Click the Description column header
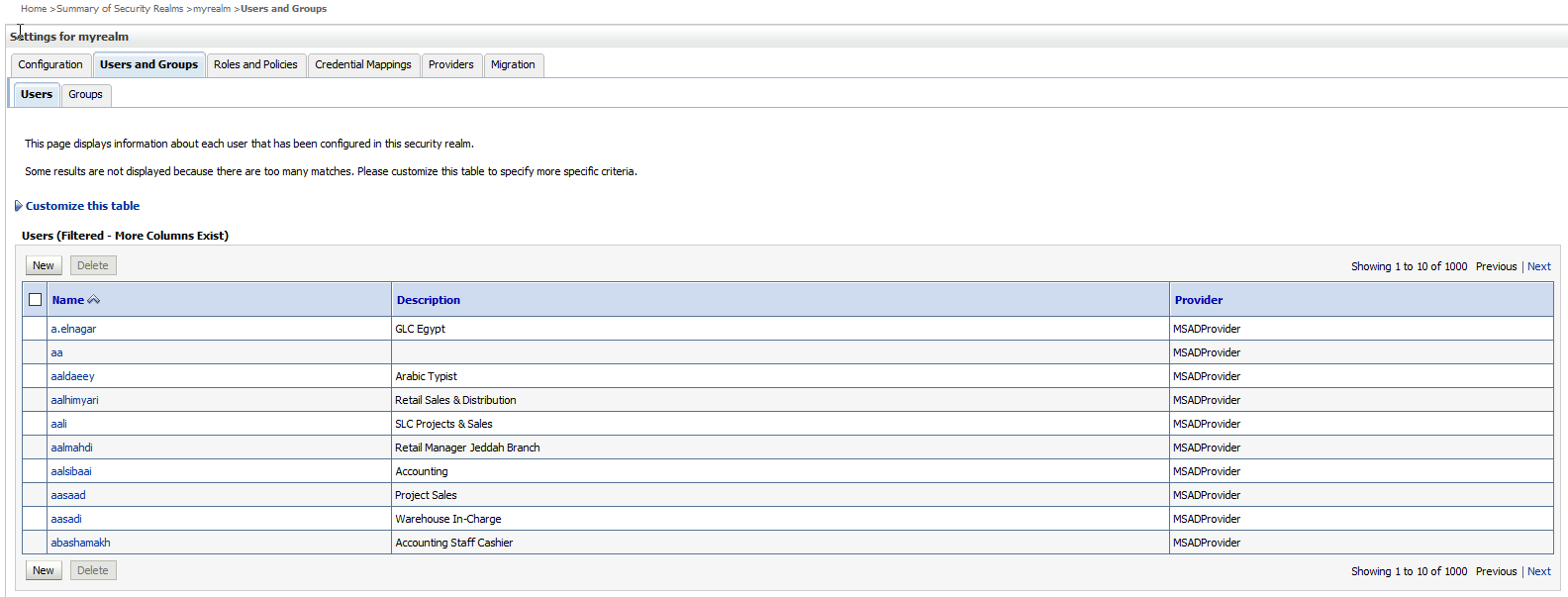 click(x=428, y=300)
